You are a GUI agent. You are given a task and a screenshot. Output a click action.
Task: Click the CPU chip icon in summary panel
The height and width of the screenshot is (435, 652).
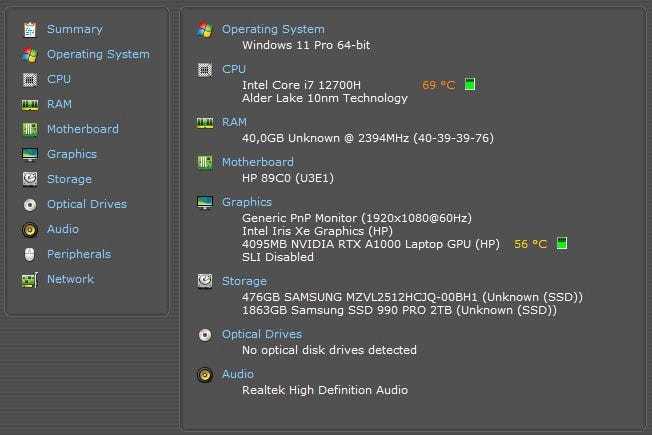tap(205, 69)
